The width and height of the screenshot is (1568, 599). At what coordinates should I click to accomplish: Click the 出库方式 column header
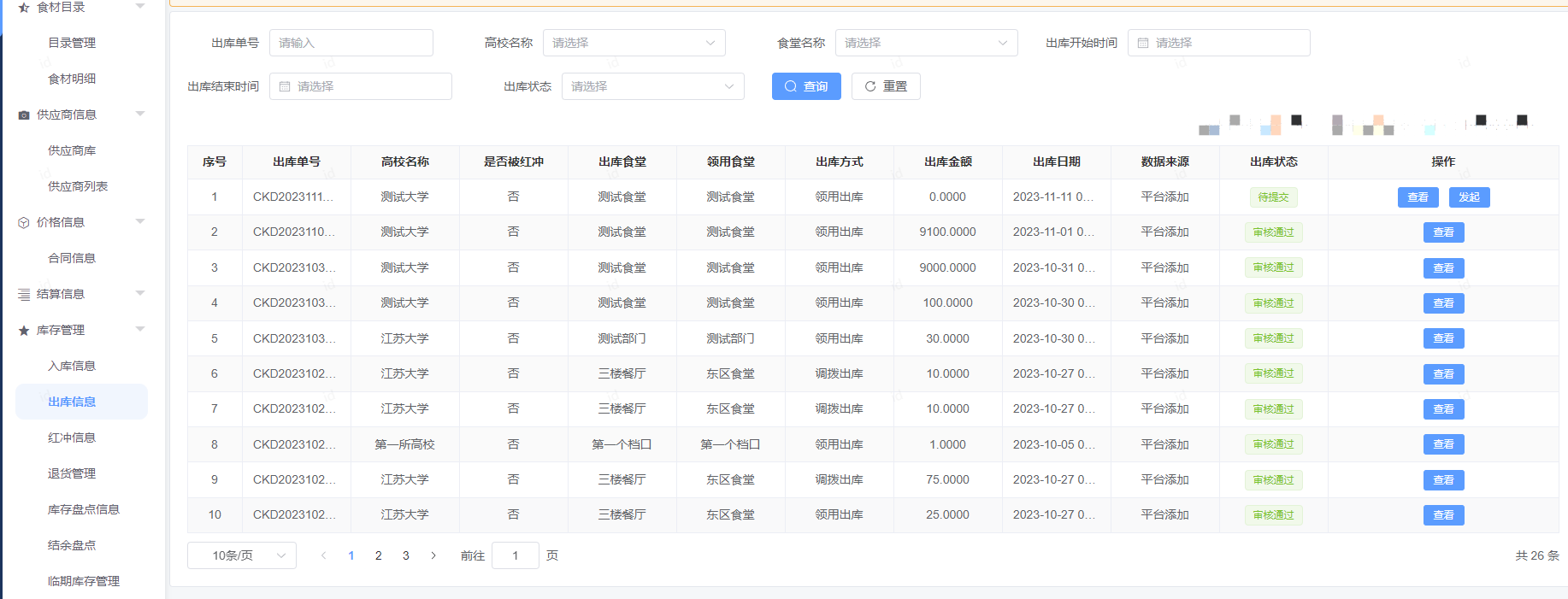[x=840, y=161]
